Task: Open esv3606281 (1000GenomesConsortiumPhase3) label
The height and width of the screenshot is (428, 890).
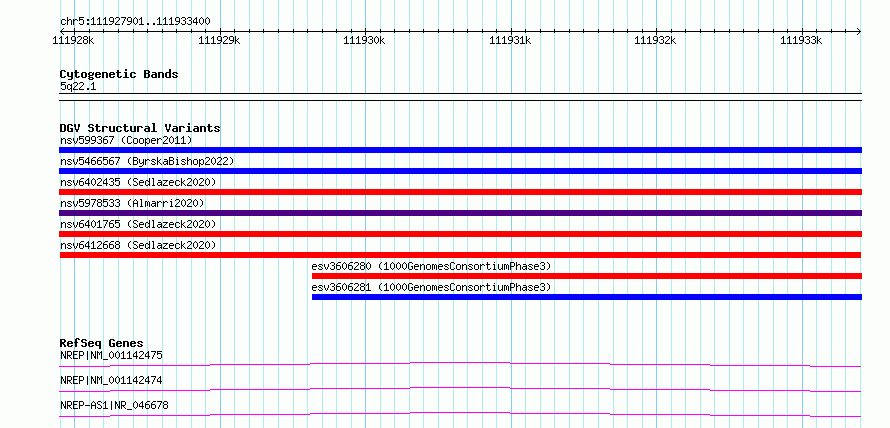Action: [x=431, y=287]
